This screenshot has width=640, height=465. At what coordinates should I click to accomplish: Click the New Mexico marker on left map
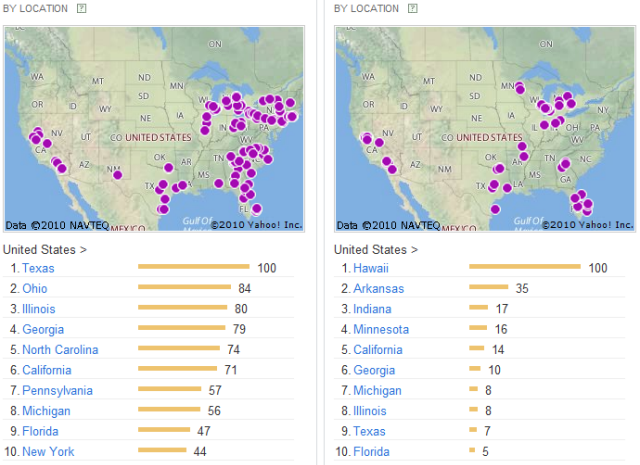[x=118, y=174]
